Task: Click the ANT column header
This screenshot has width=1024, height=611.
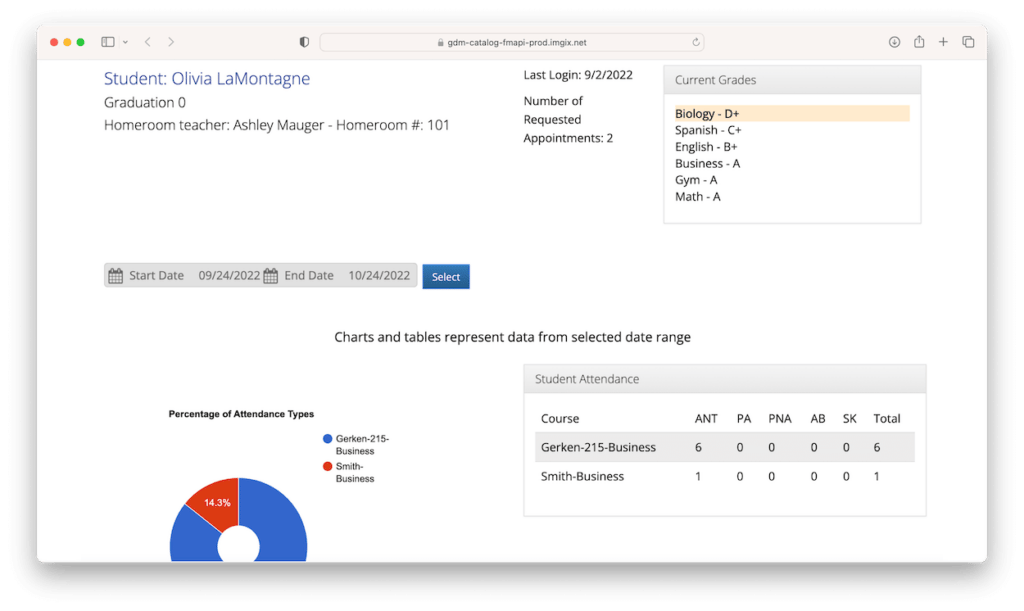Action: click(706, 418)
